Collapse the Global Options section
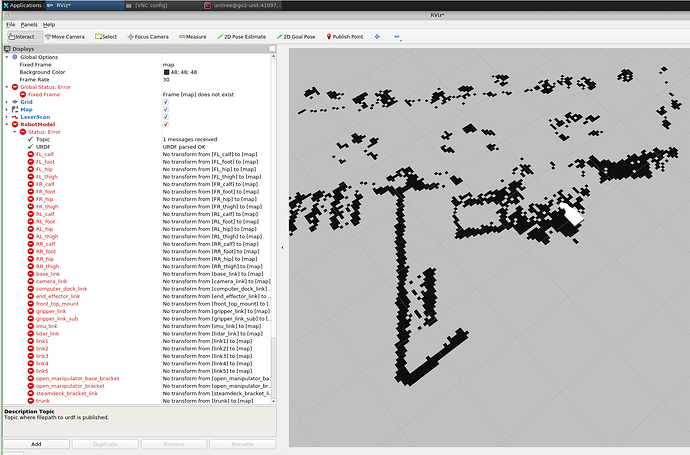This screenshot has width=690, height=455. tap(6, 57)
